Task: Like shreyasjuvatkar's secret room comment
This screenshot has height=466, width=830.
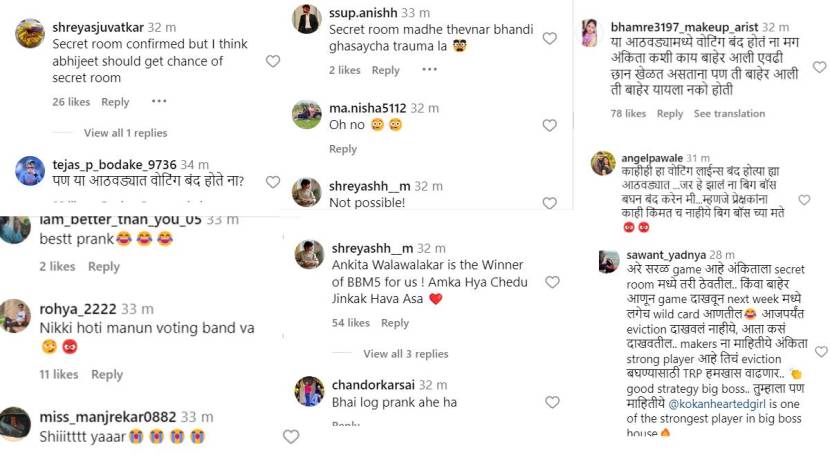Action: pyautogui.click(x=273, y=61)
